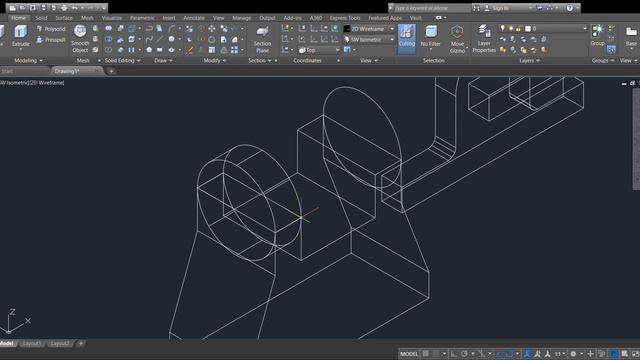Expand the Modify panel
This screenshot has height=360, width=640.
[x=215, y=60]
